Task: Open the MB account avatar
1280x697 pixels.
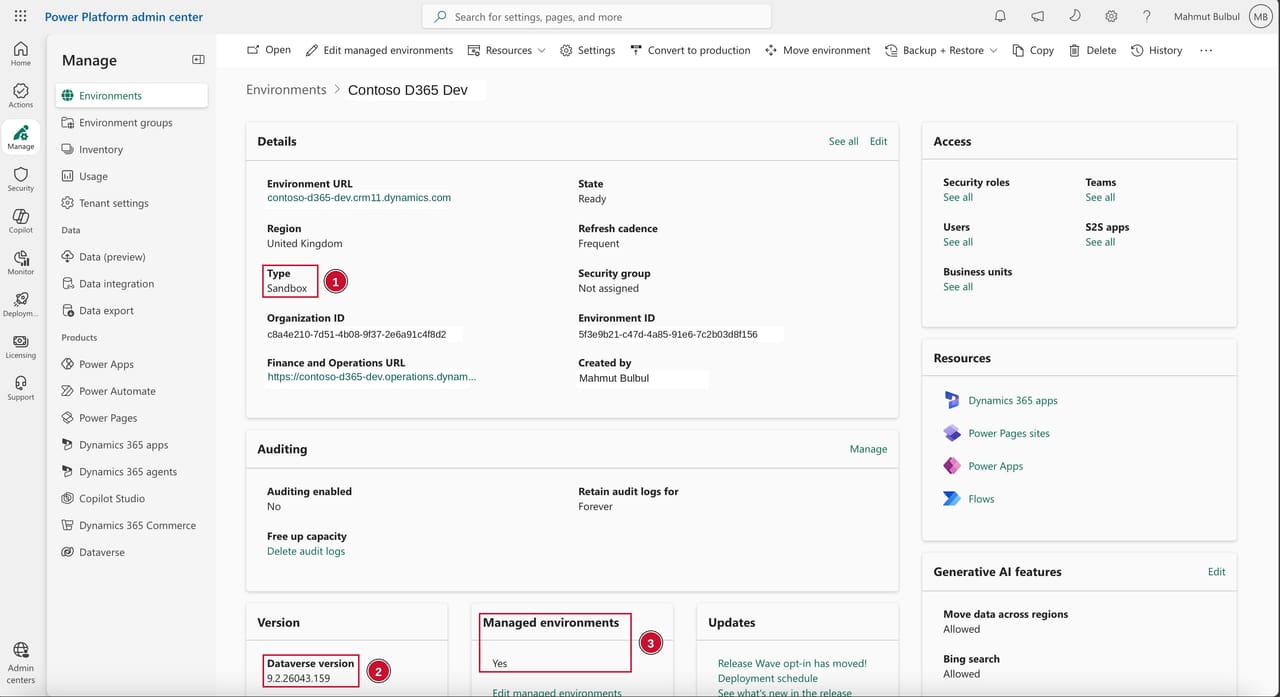Action: (x=1259, y=16)
